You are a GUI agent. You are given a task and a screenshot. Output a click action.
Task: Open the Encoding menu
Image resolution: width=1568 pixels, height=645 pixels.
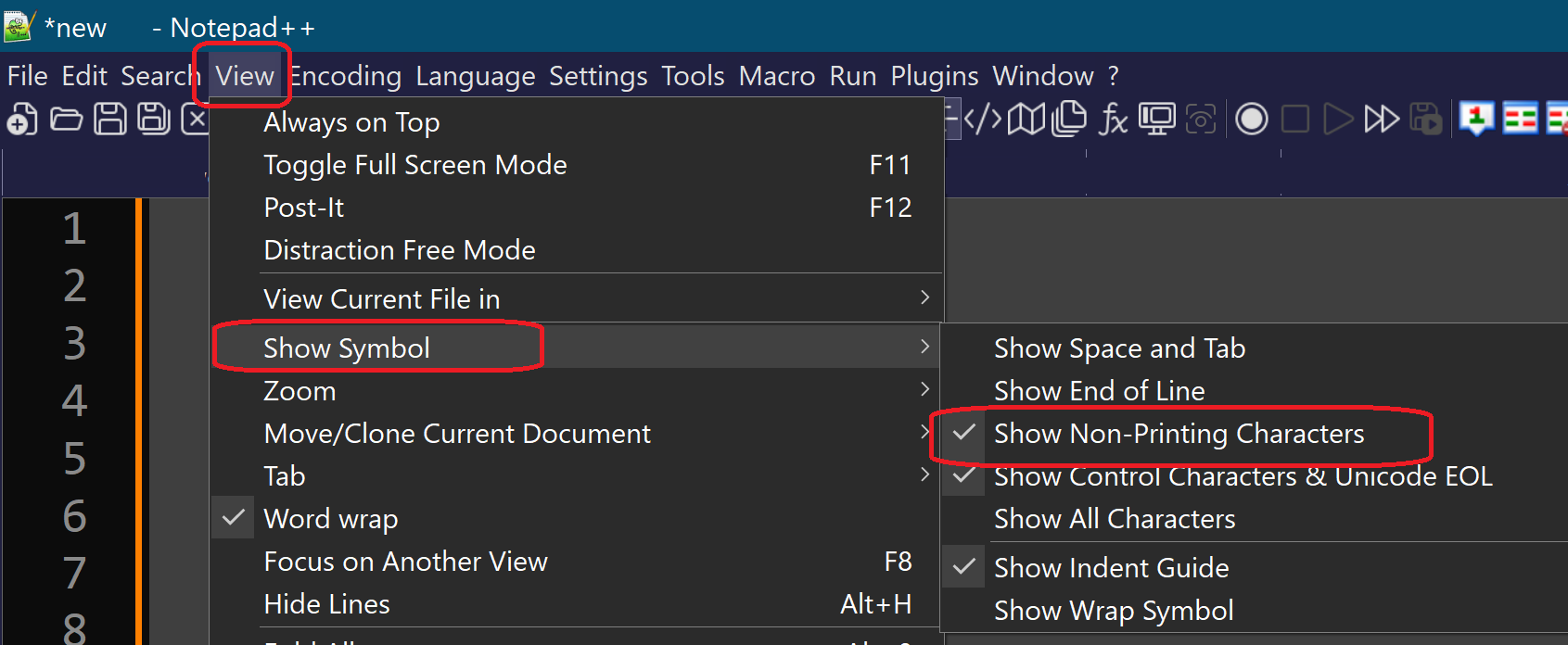(x=347, y=76)
